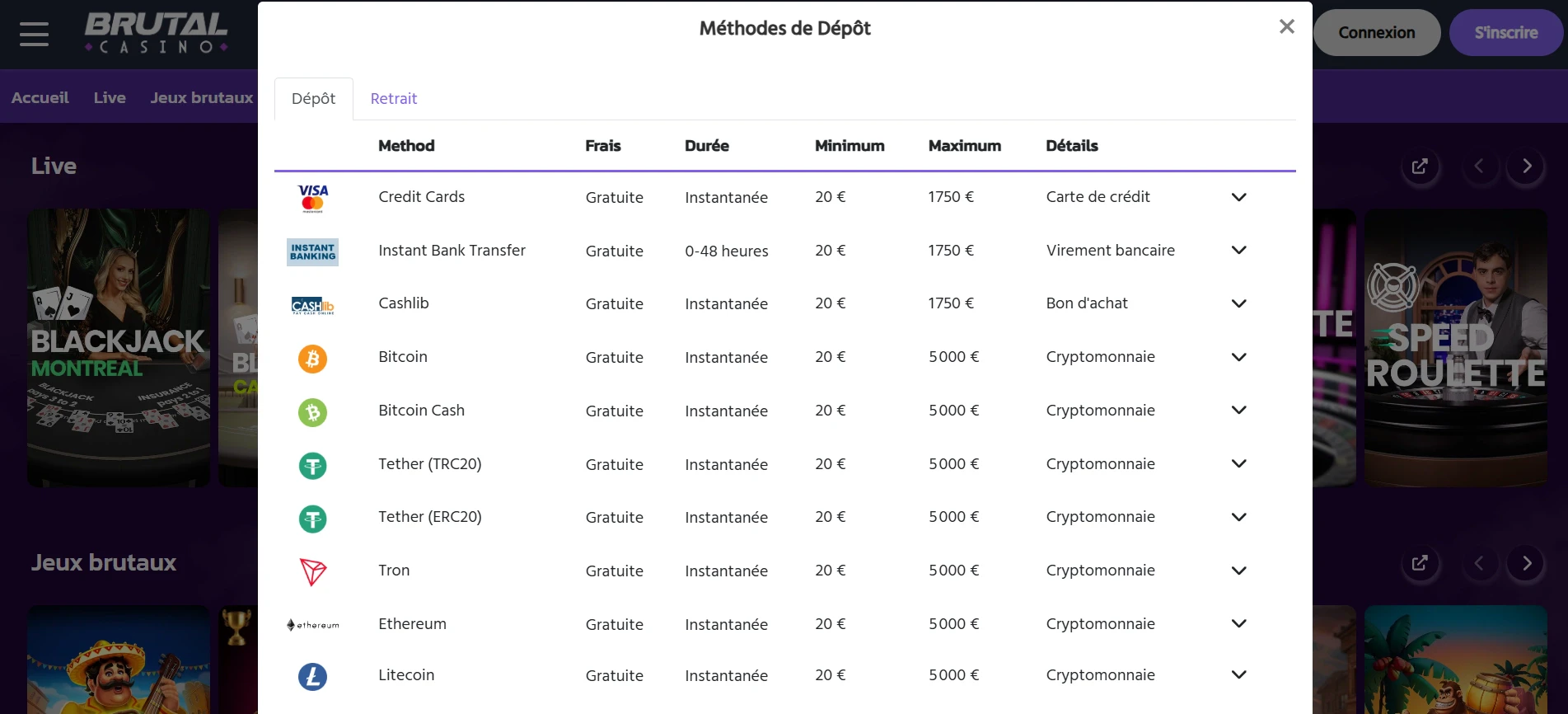Click the orange Bitcoin icon
This screenshot has height=714, width=1568.
pos(312,359)
